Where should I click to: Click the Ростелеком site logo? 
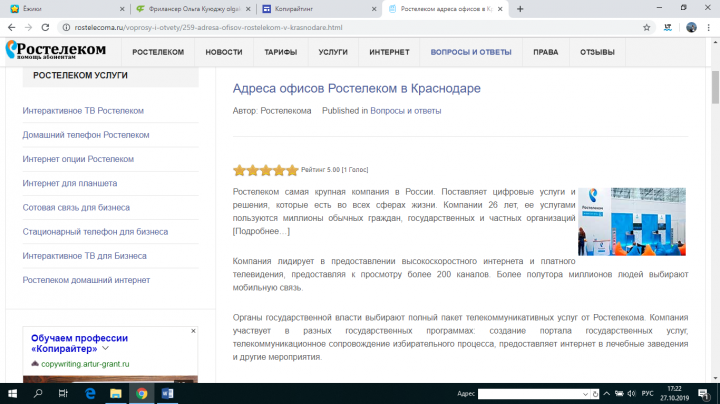point(56,50)
